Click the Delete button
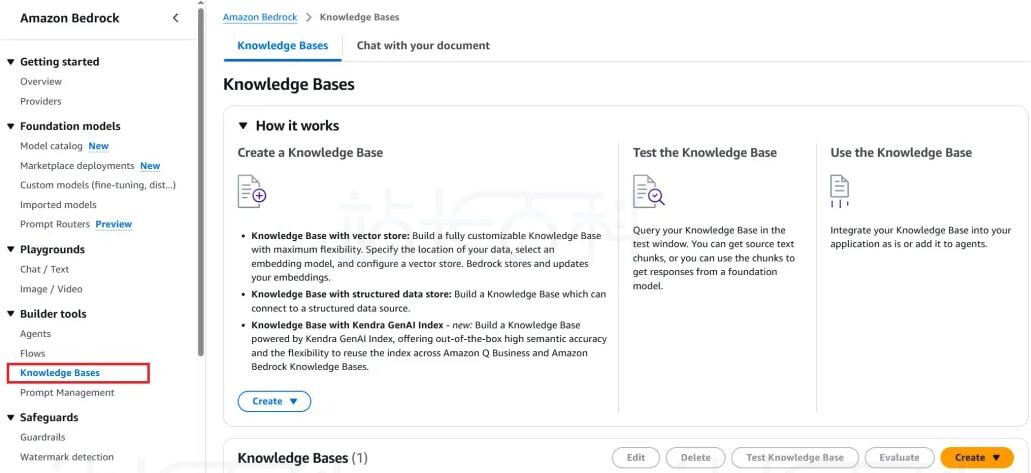The height and width of the screenshot is (473, 1031). pos(695,457)
